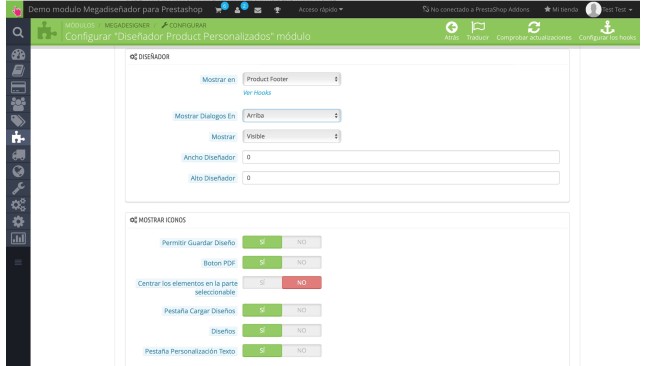This screenshot has height=366, width=646.
Task: Set Boton PDF to NO
Action: click(x=302, y=263)
